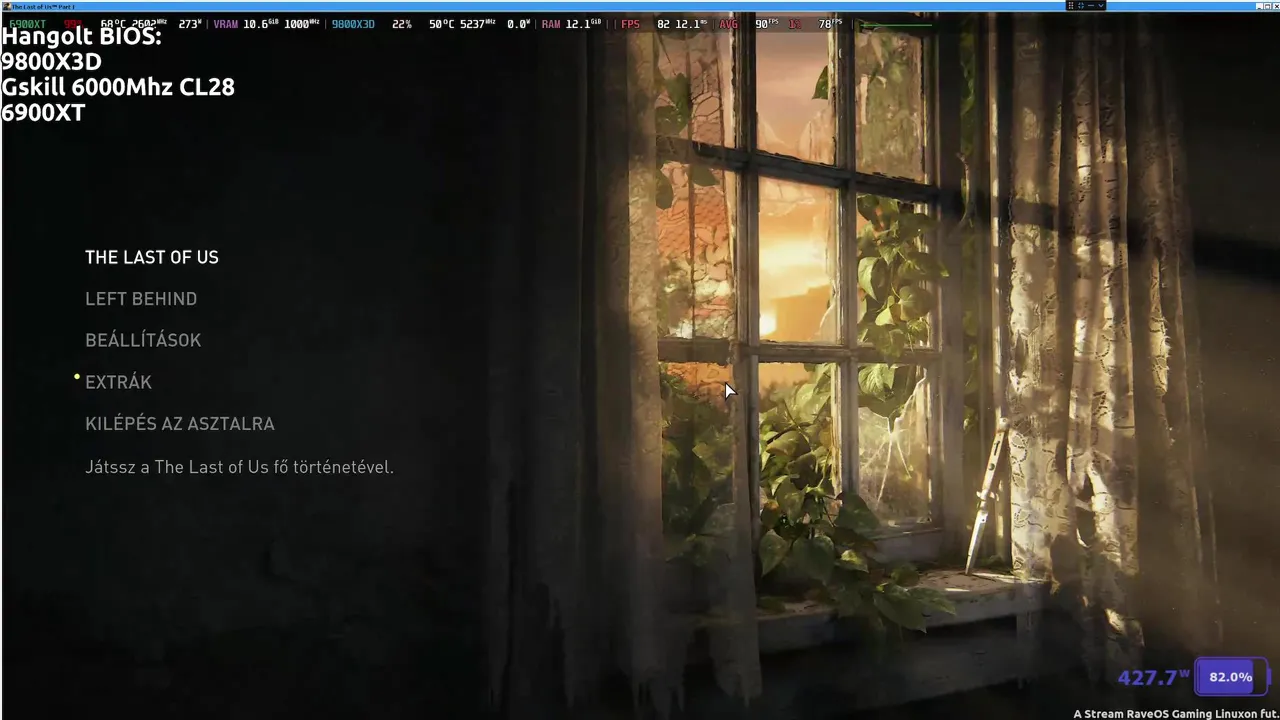Close the game window

(x=1275, y=6)
